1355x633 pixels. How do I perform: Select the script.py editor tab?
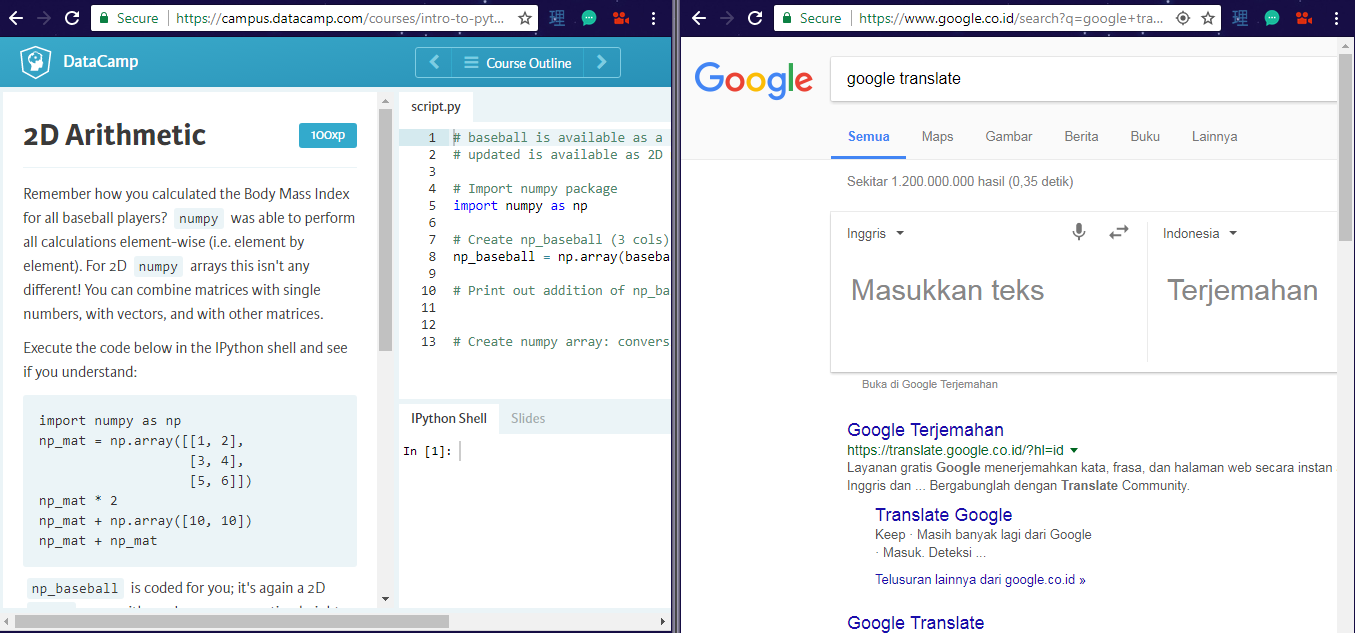click(x=436, y=106)
